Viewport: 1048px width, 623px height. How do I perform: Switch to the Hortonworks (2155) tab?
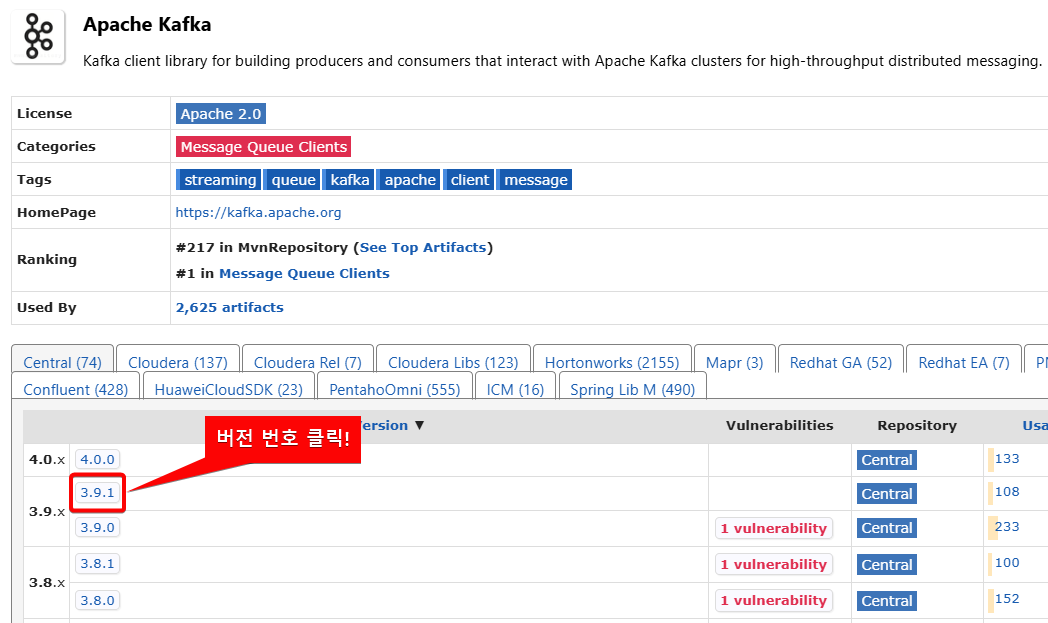coord(612,362)
